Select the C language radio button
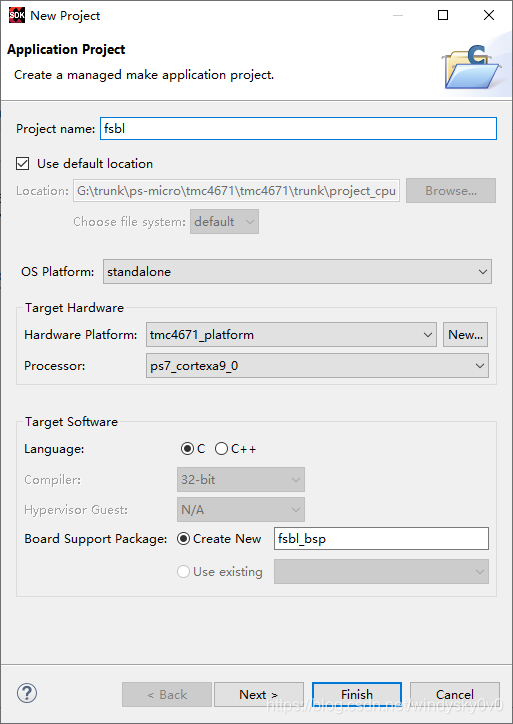 pos(187,449)
